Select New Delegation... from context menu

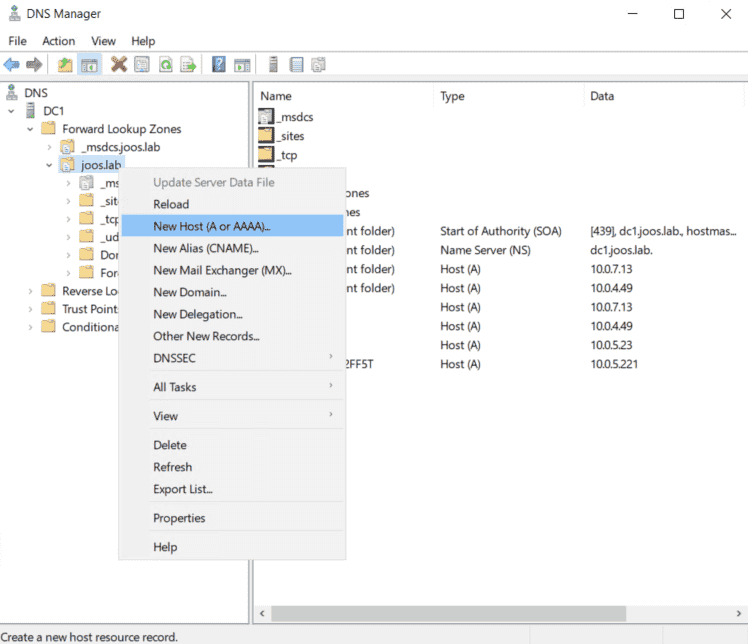click(x=232, y=314)
